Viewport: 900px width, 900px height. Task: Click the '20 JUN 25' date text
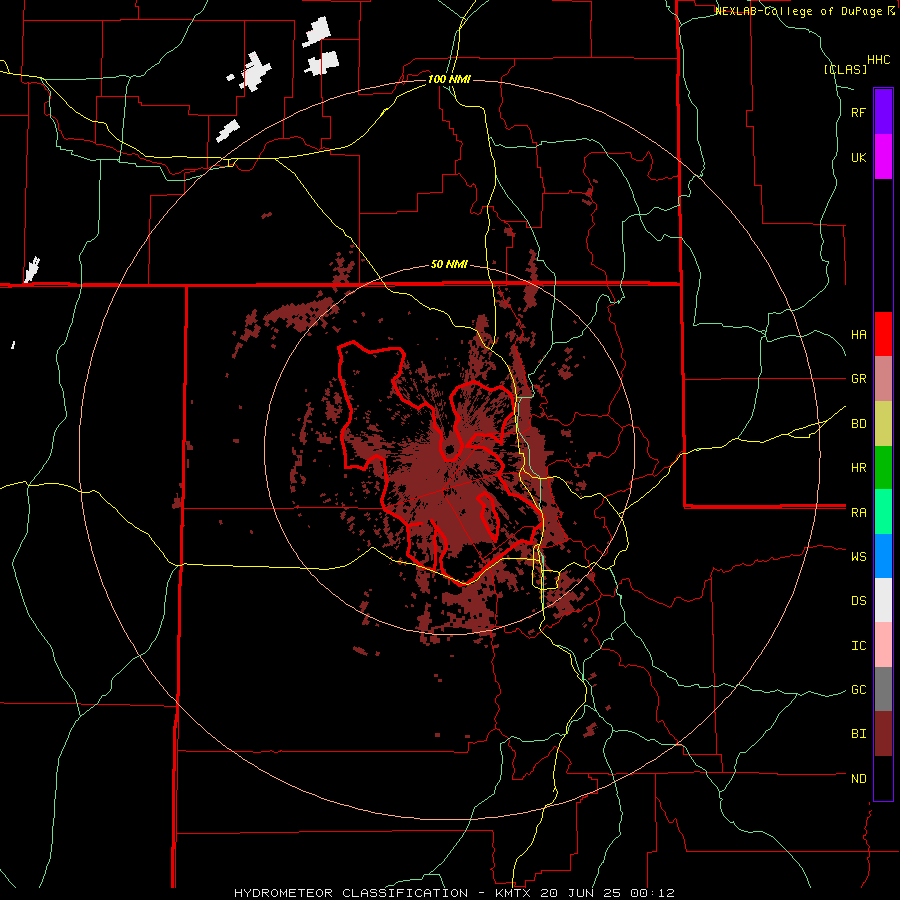click(x=579, y=893)
